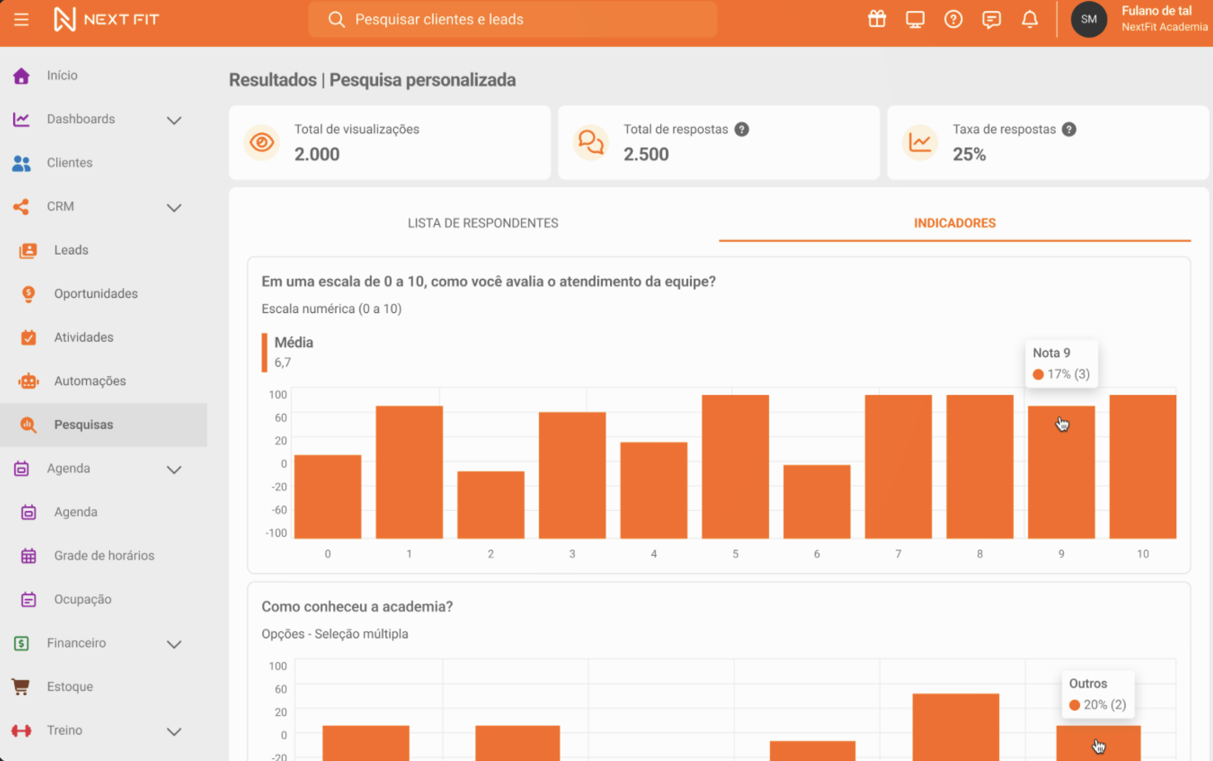Viewport: 1213px width, 761px height.
Task: Click the Taxa de respostas help icon
Action: (x=1069, y=129)
